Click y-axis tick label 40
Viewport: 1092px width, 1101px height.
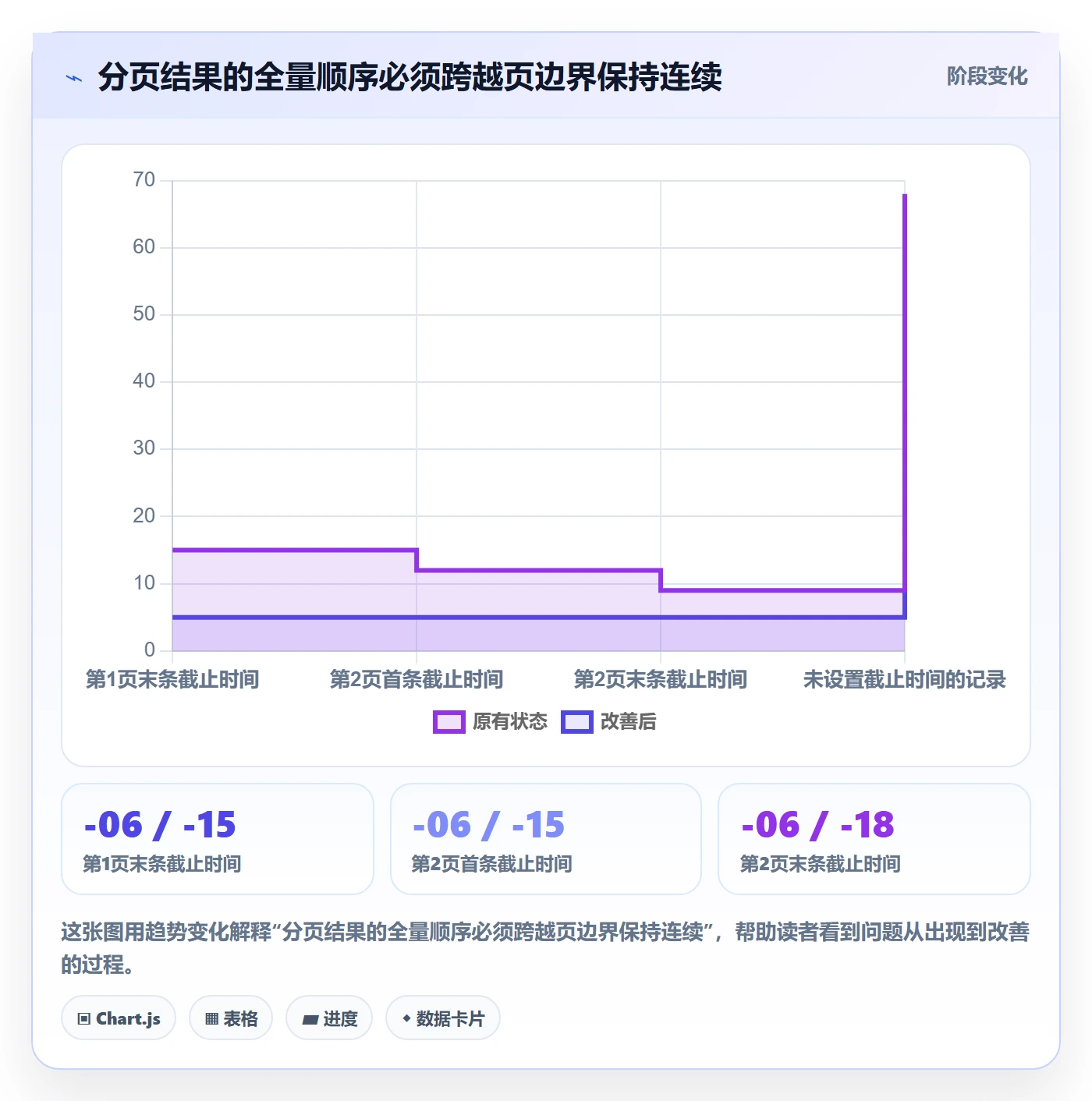pyautogui.click(x=144, y=381)
